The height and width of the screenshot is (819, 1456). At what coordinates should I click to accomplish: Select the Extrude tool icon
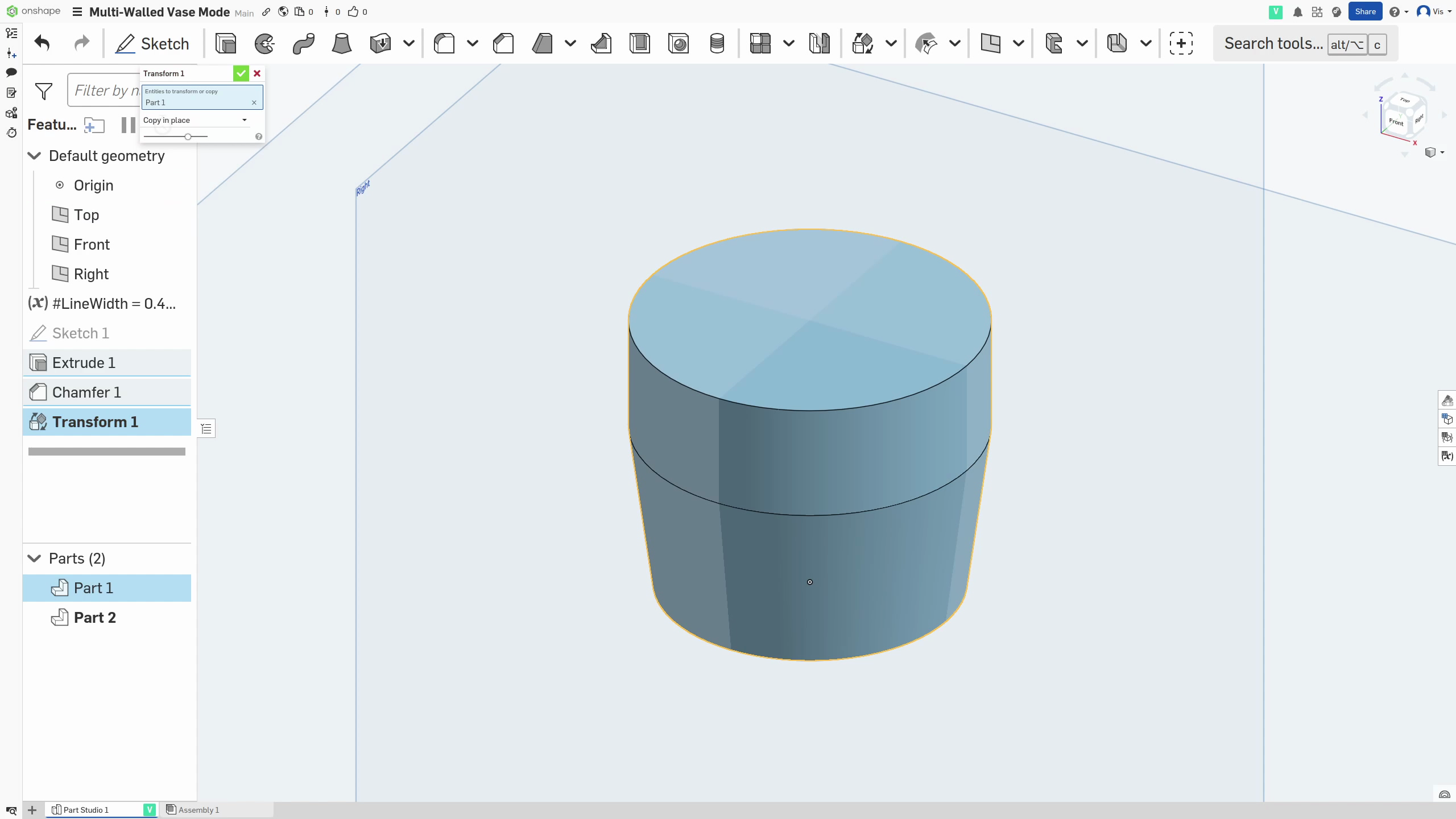(226, 43)
